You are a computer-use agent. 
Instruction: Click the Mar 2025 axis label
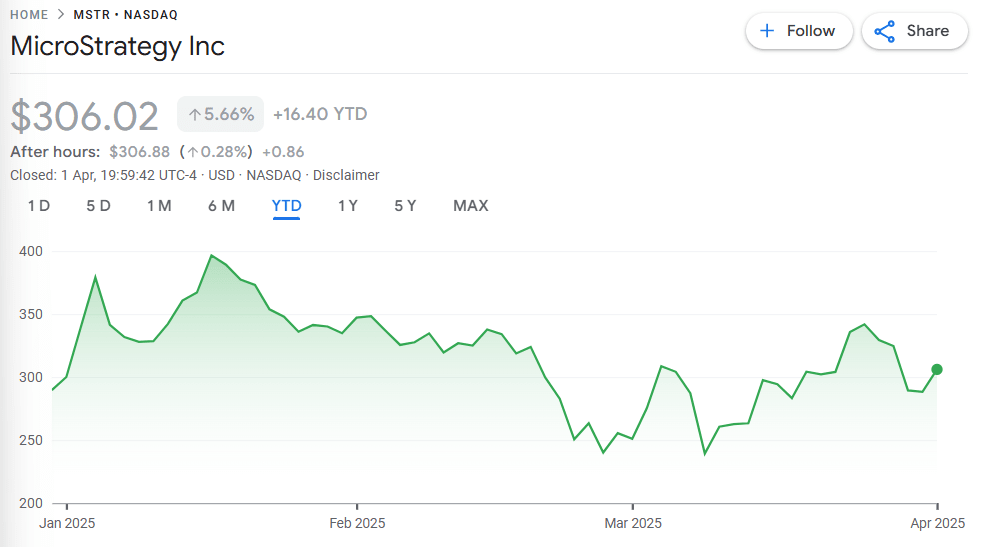(633, 523)
